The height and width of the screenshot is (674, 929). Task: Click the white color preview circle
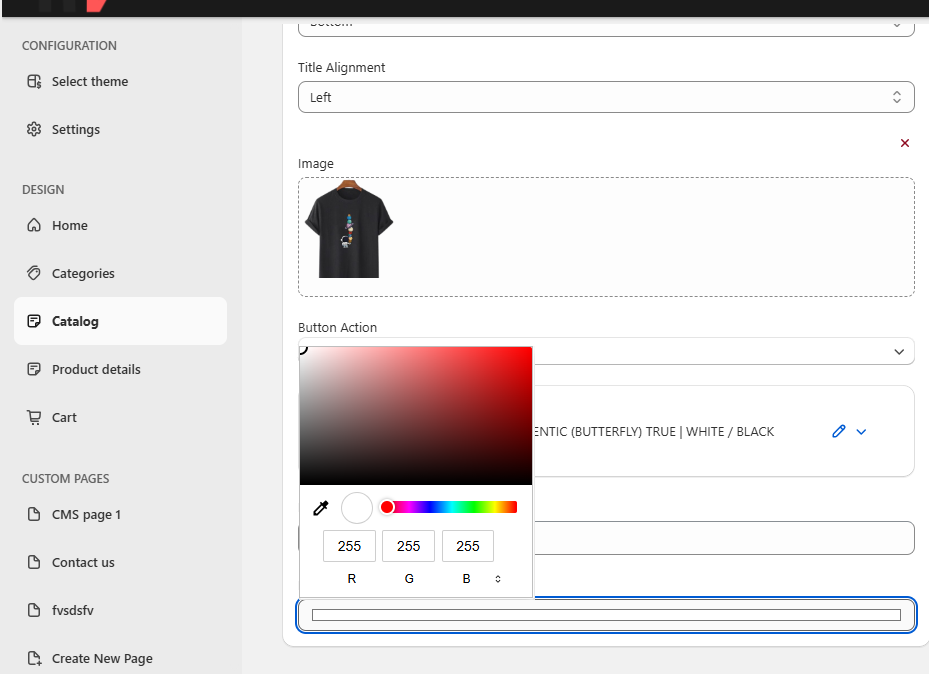(357, 508)
